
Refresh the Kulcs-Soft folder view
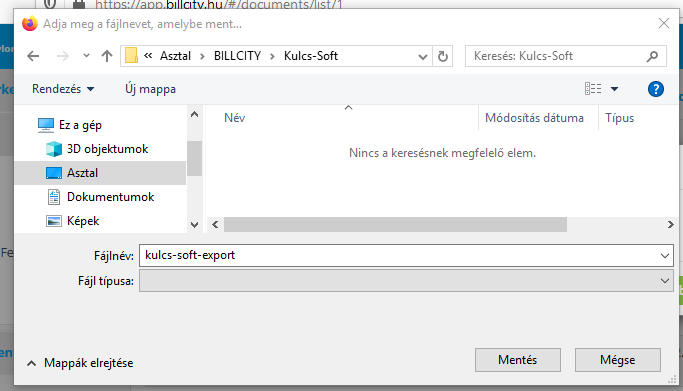pos(443,57)
